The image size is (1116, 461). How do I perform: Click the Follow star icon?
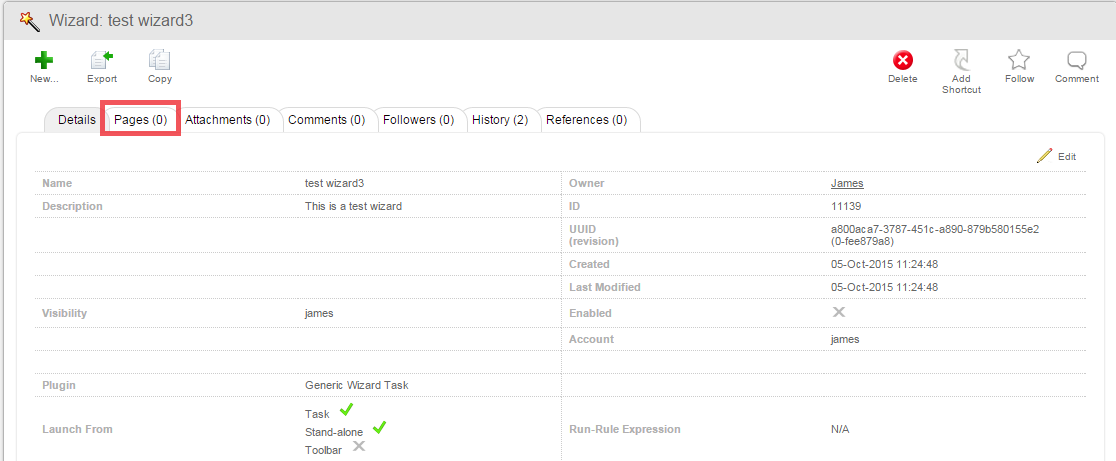(1019, 61)
